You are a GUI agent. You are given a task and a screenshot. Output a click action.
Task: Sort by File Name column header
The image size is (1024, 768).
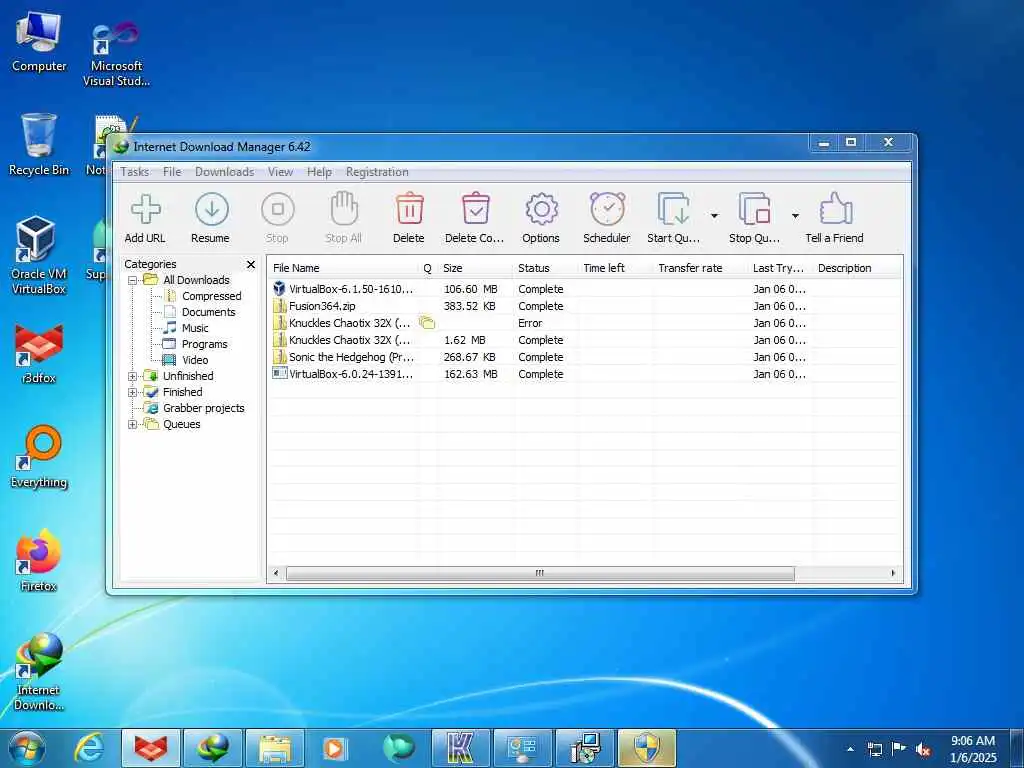click(x=343, y=268)
